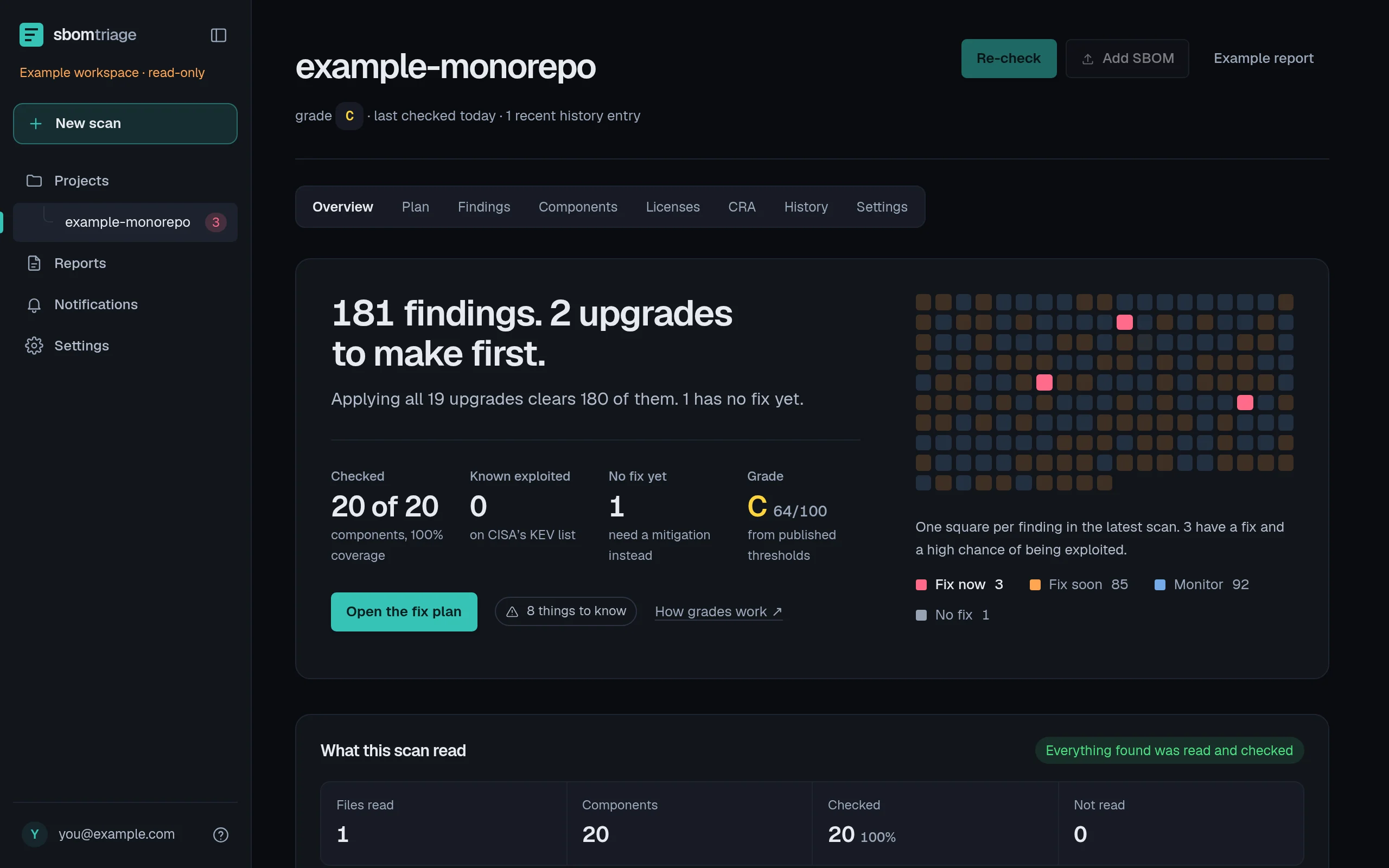The image size is (1389, 868).
Task: Go to Reports in sidebar
Action: click(125, 264)
